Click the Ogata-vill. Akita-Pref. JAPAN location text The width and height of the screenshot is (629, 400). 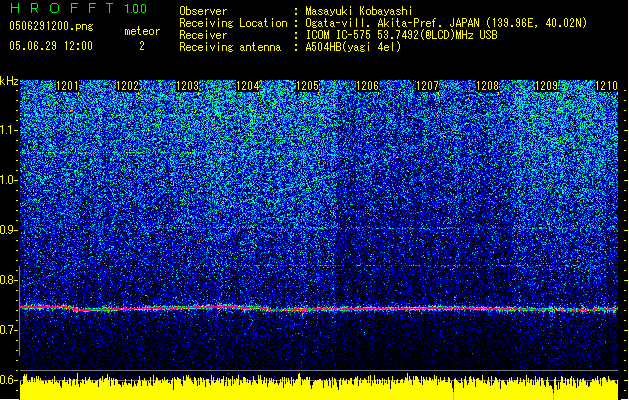446,23
